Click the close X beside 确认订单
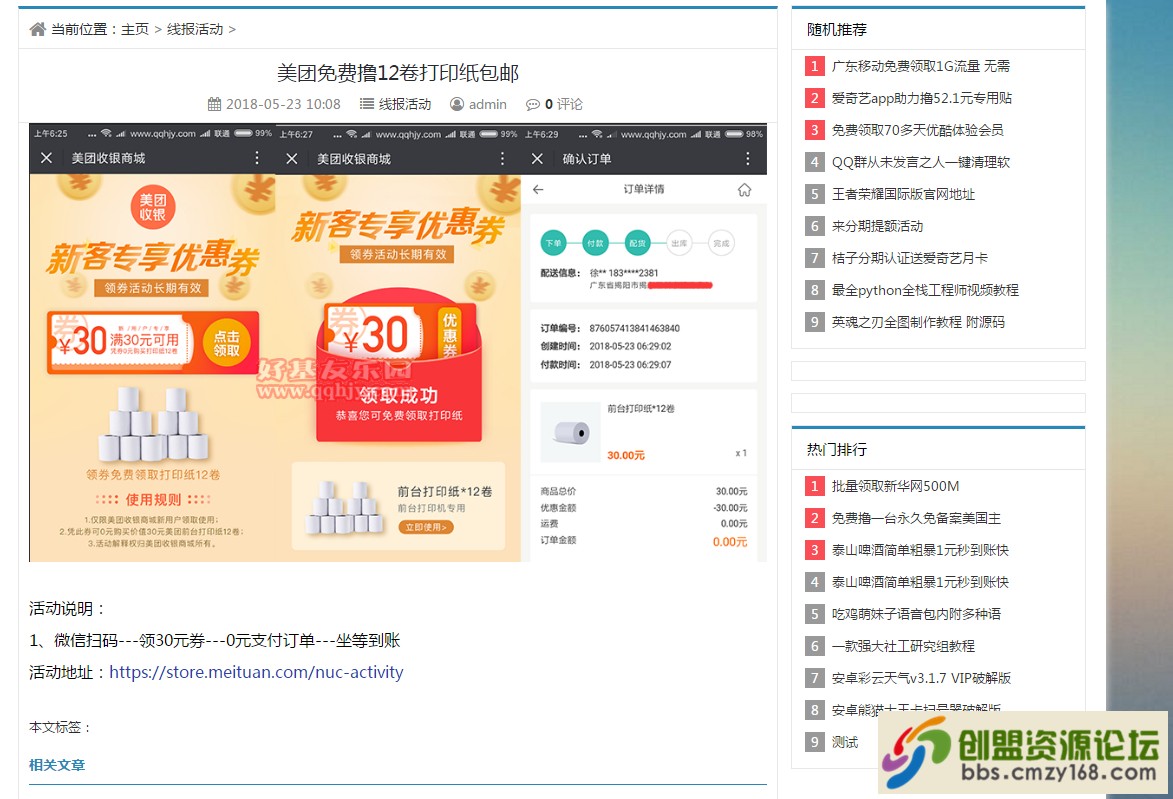 pyautogui.click(x=537, y=159)
